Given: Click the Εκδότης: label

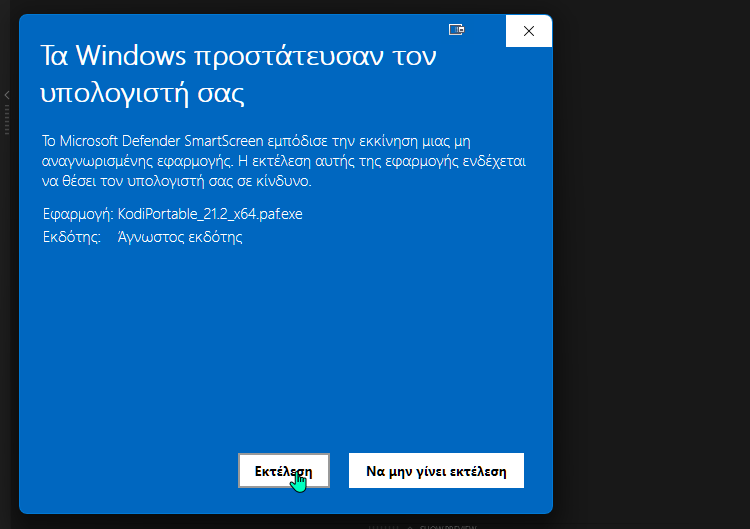Looking at the screenshot, I should [72, 237].
